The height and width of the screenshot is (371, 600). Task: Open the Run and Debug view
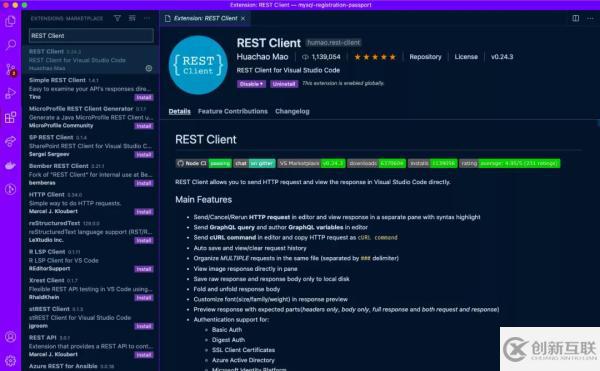[10, 93]
